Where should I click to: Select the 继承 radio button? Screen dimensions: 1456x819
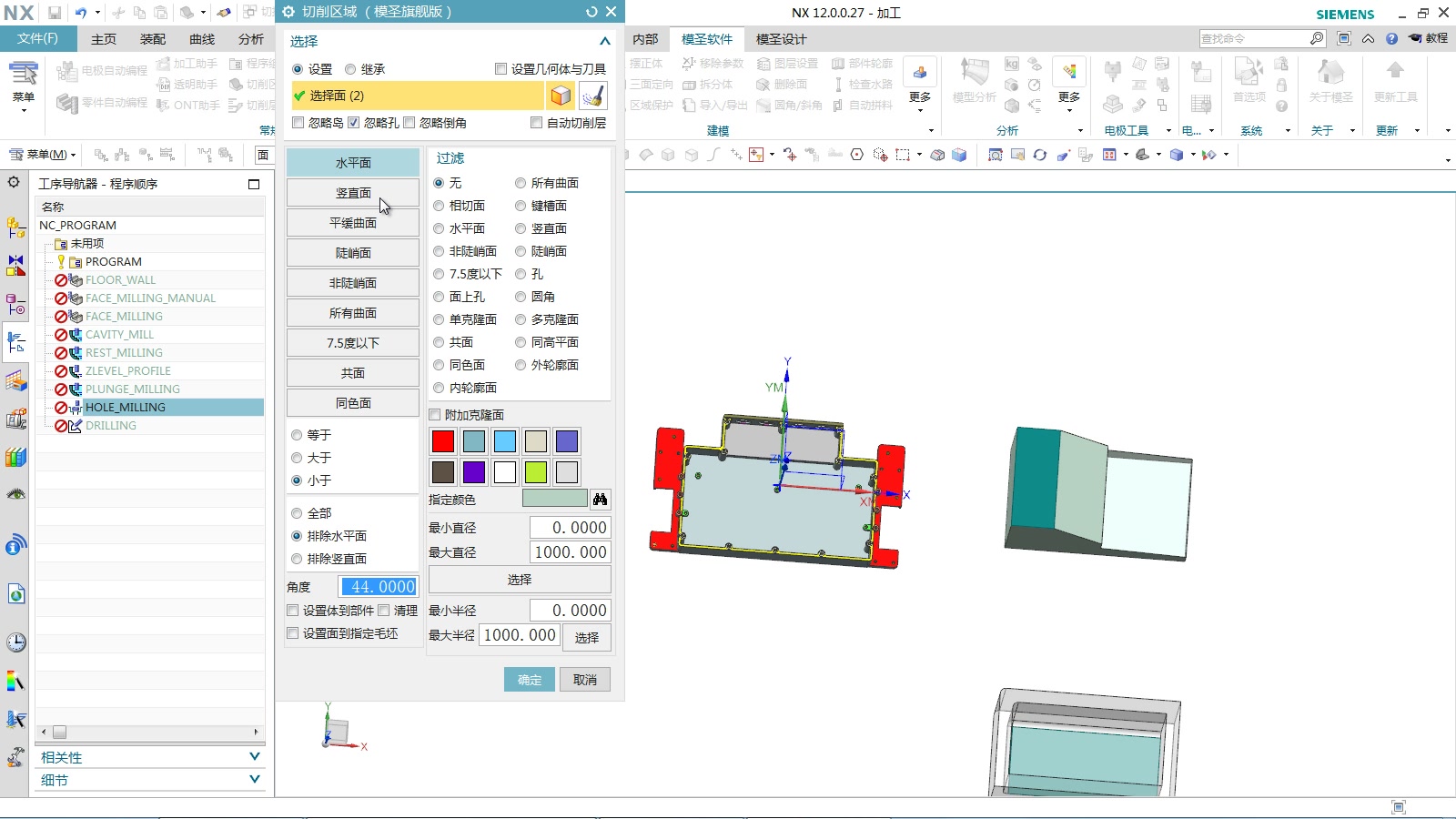(x=350, y=69)
